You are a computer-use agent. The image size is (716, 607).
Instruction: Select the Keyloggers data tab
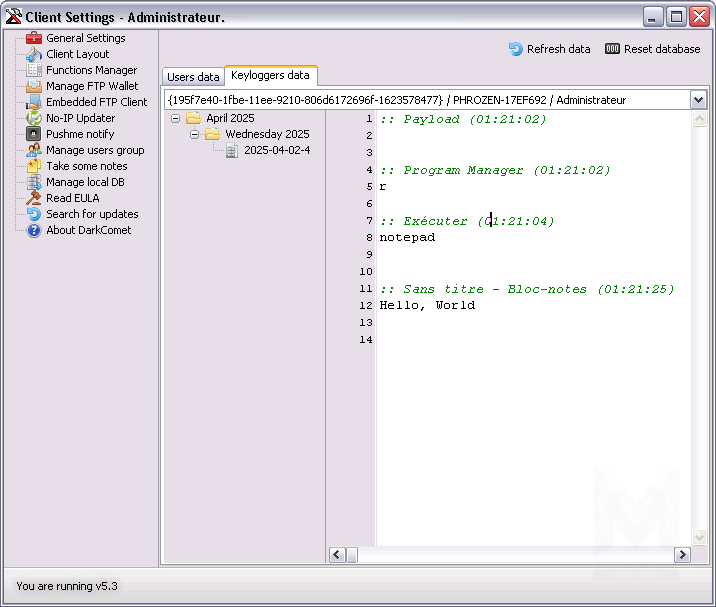[x=270, y=75]
